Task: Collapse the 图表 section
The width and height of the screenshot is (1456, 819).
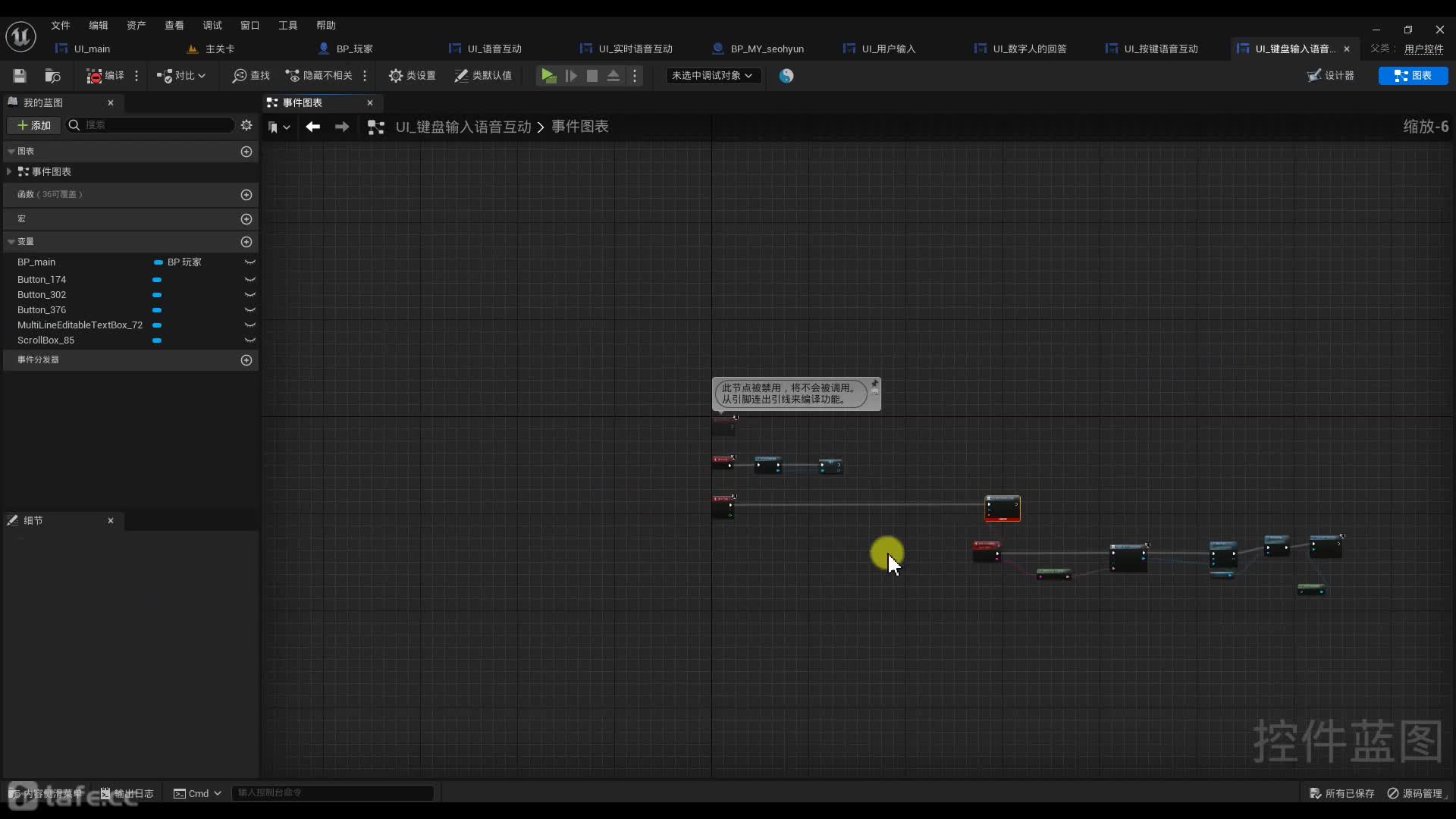Action: (11, 151)
